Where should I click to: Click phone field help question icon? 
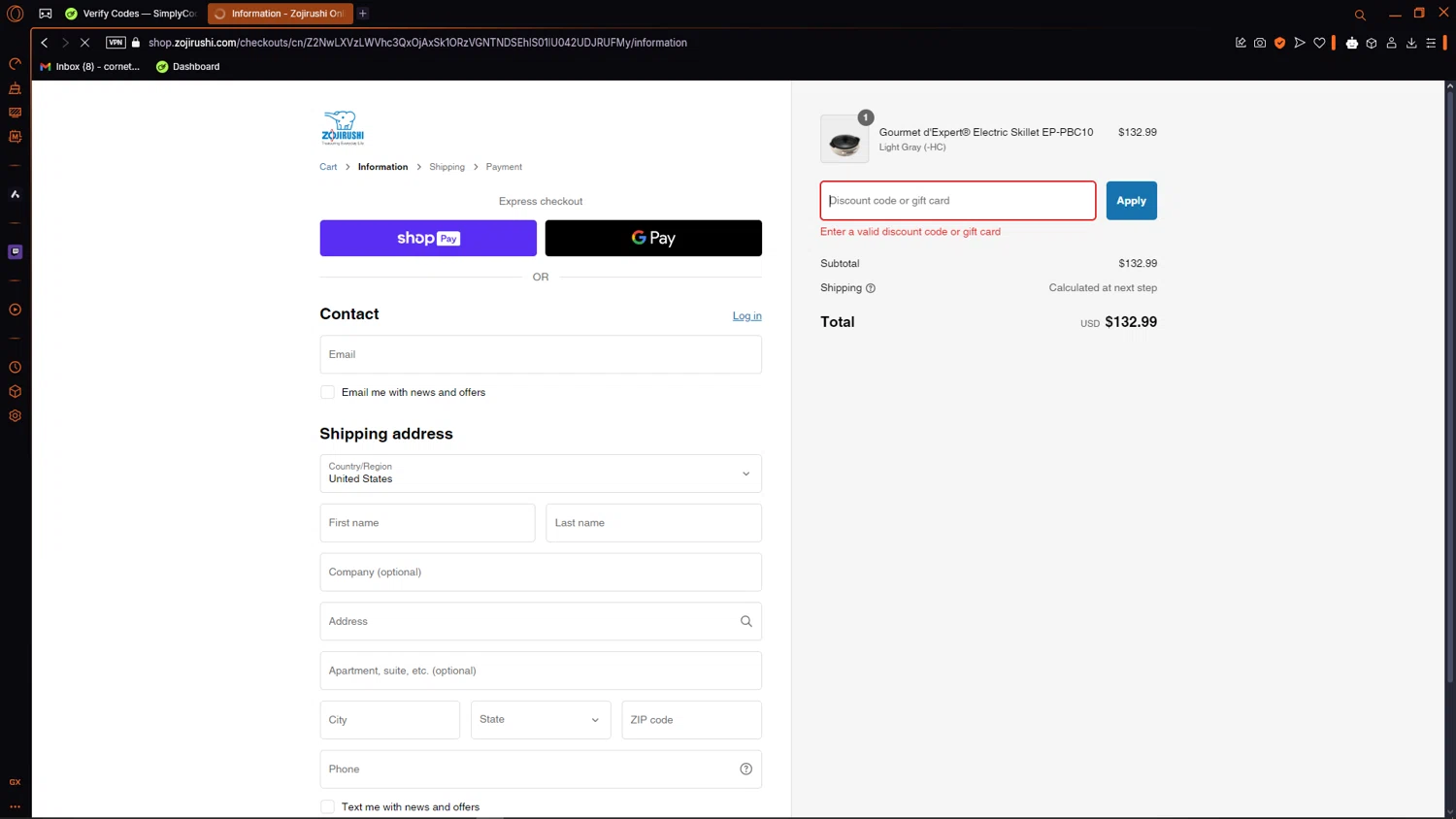[x=746, y=769]
